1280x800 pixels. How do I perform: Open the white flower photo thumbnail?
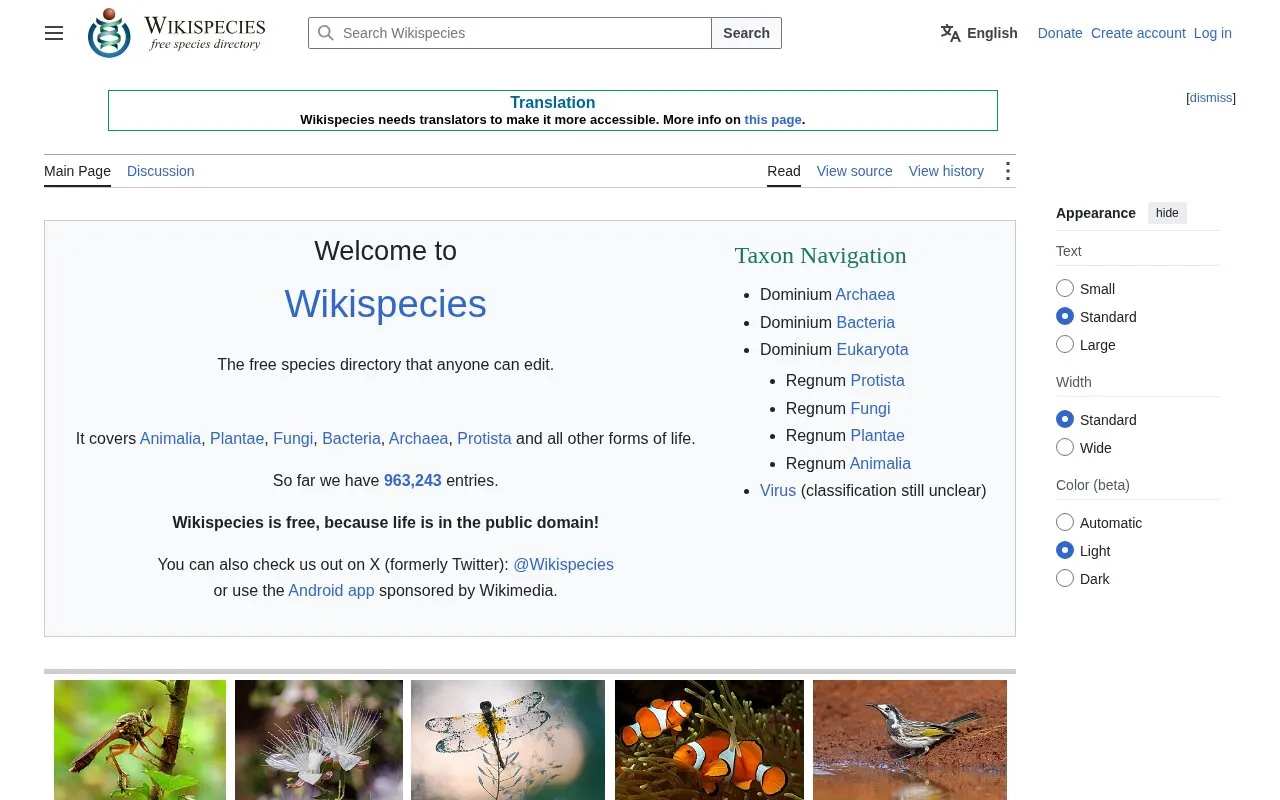319,740
